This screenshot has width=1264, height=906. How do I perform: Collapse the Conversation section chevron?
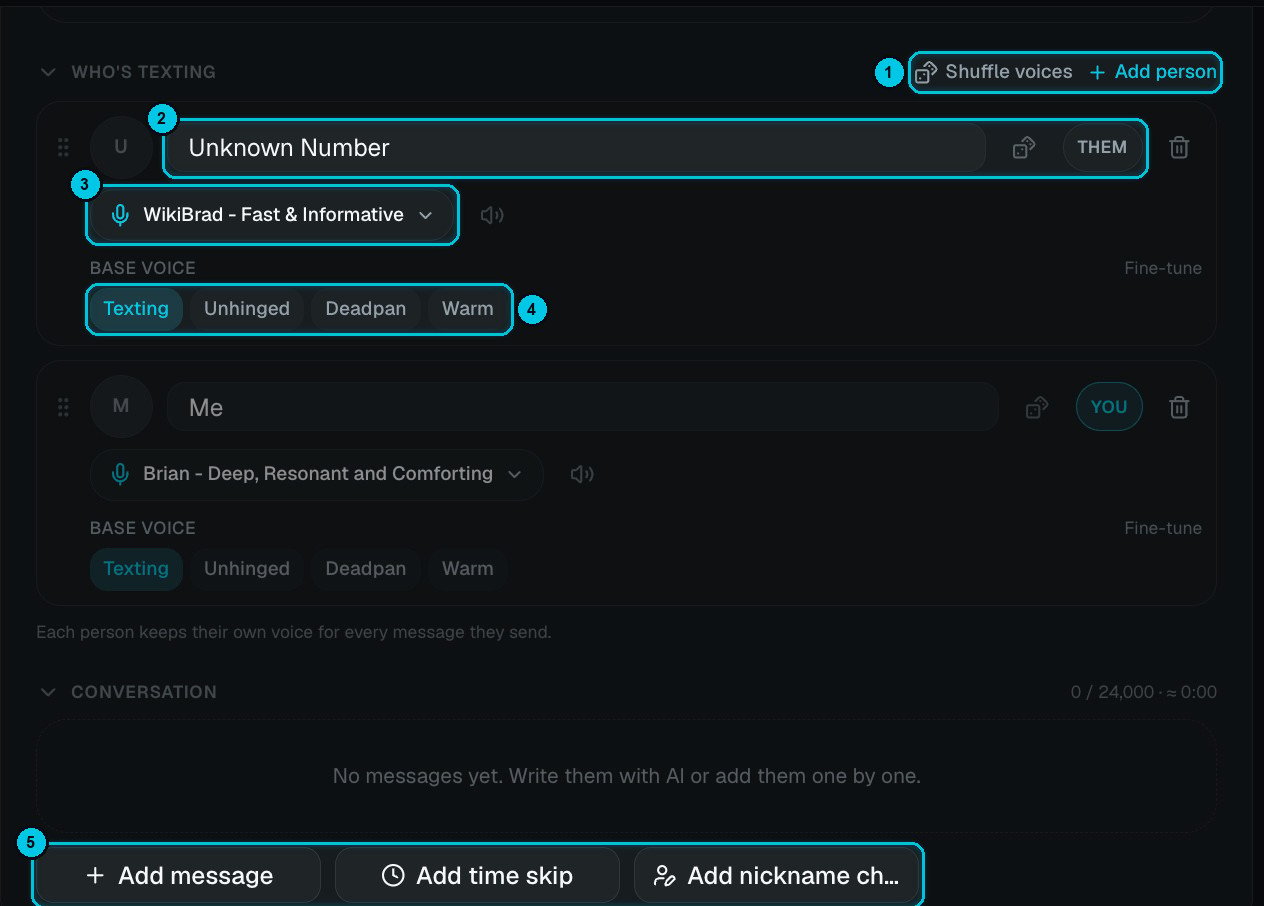47,692
